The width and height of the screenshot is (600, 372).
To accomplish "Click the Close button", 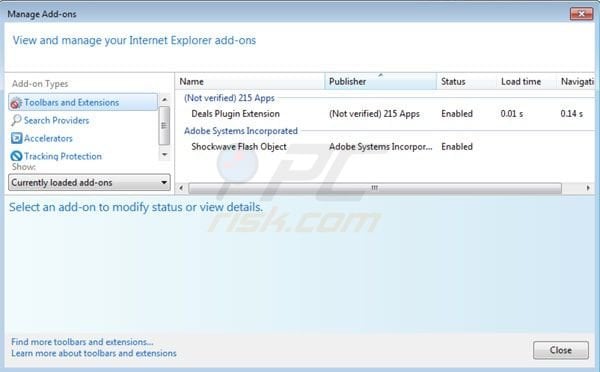I will coord(561,350).
